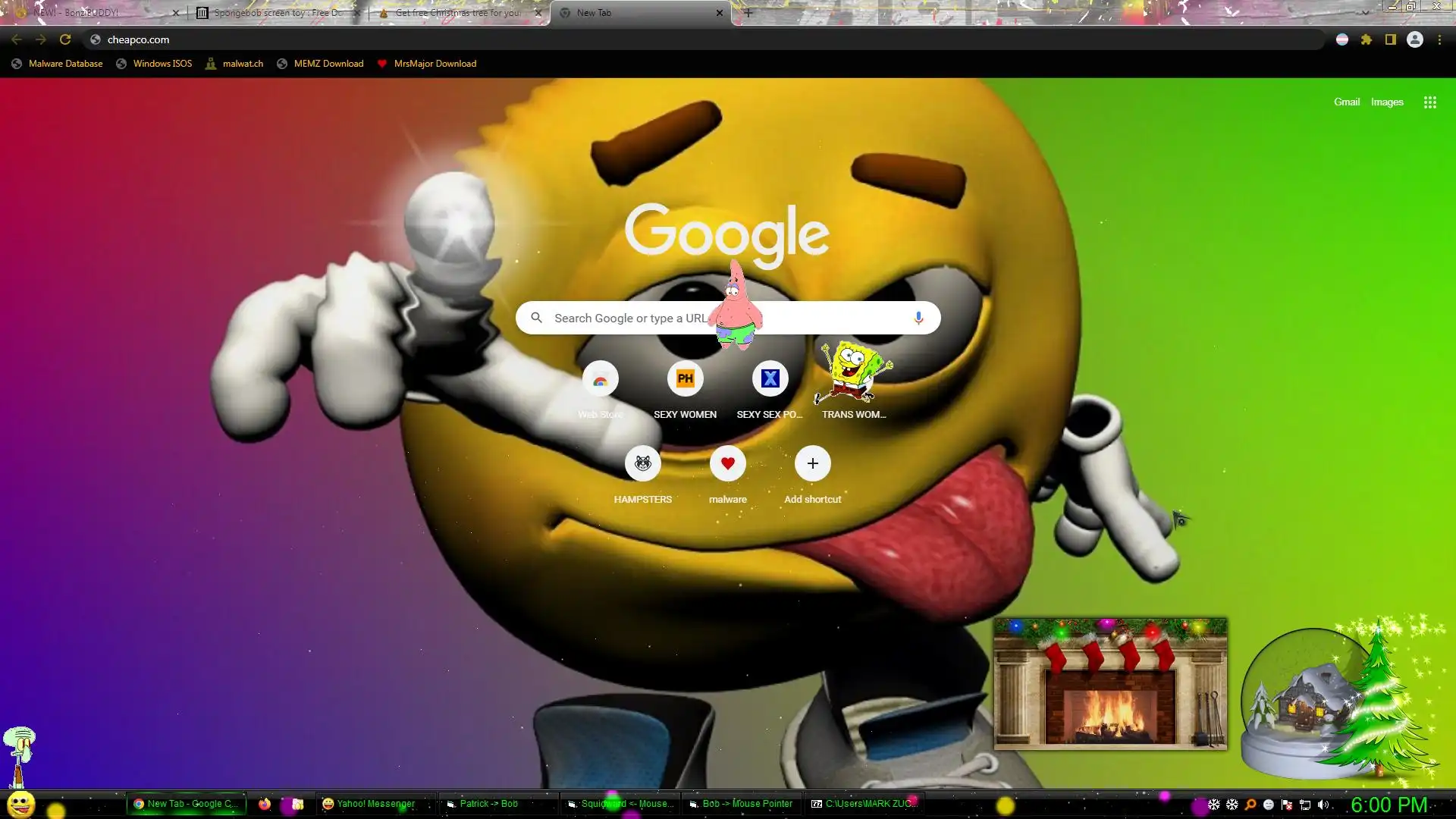Screen dimensions: 1456x819
Task: Switch to the Spongebob screen toy tab
Action: pyautogui.click(x=273, y=13)
